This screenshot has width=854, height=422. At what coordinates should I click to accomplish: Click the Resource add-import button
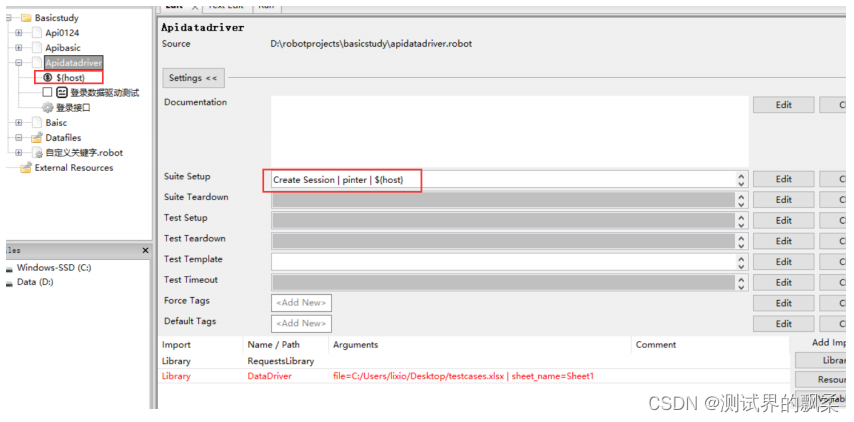tap(821, 380)
